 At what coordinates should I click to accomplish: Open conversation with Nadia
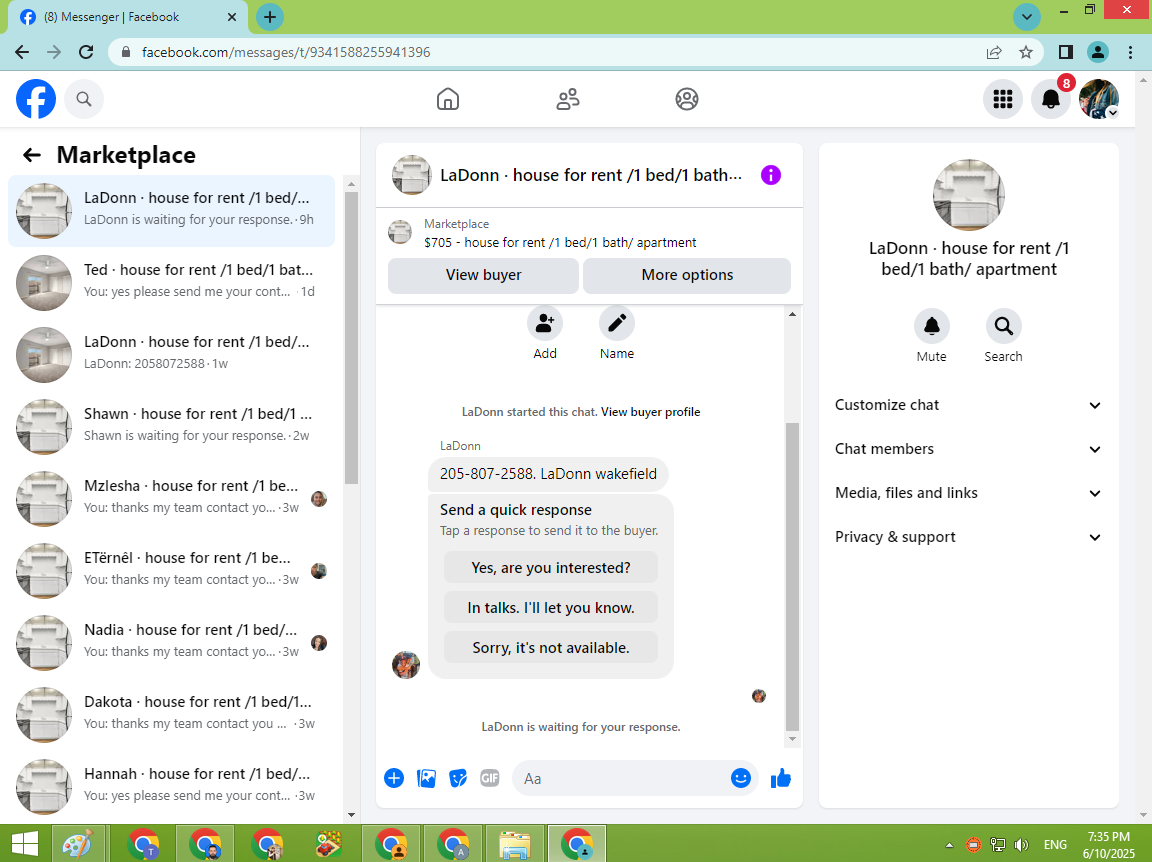pyautogui.click(x=171, y=643)
